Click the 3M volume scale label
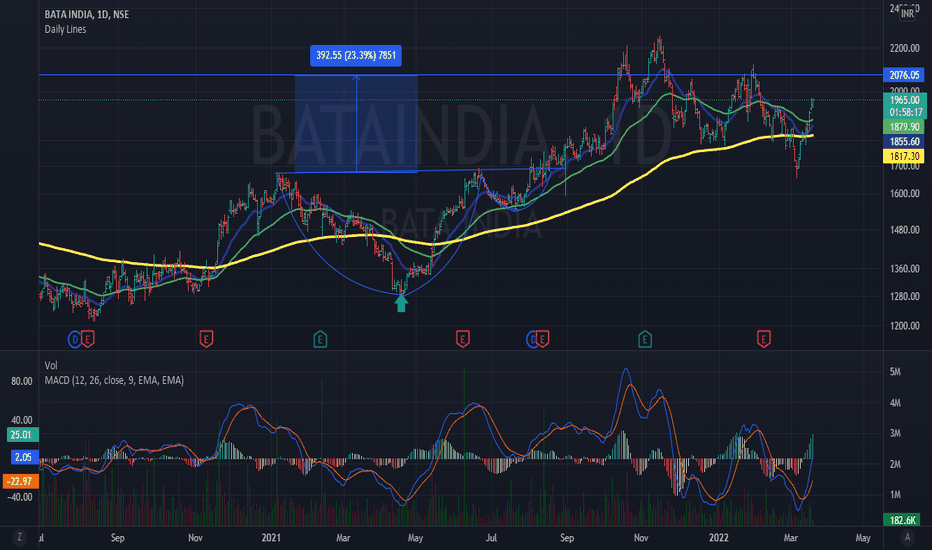 895,433
